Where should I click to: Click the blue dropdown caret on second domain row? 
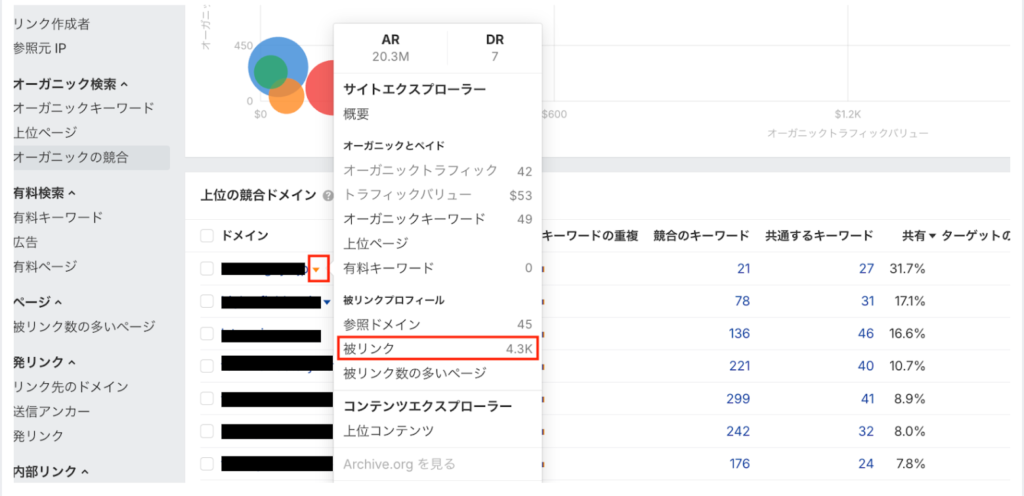click(326, 302)
